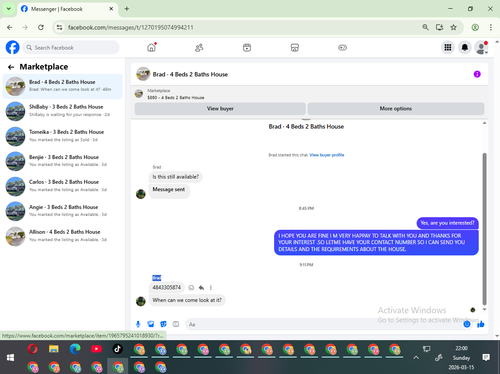Open the Video (Watch) icon in navigation
Viewport: 500px width, 374px height.
247,48
